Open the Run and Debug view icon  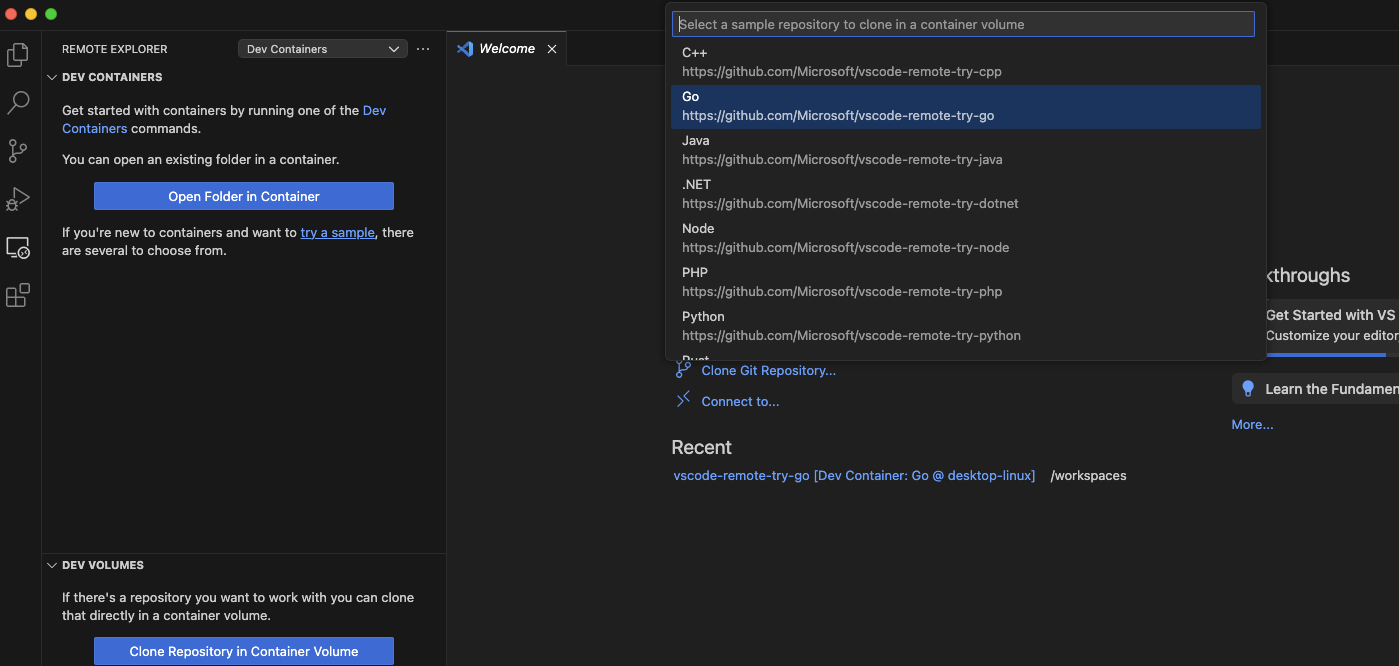(18, 199)
